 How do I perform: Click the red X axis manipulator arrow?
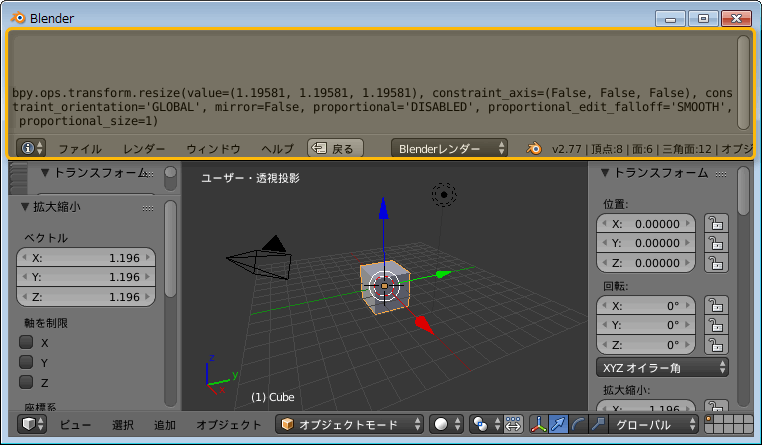tap(423, 325)
